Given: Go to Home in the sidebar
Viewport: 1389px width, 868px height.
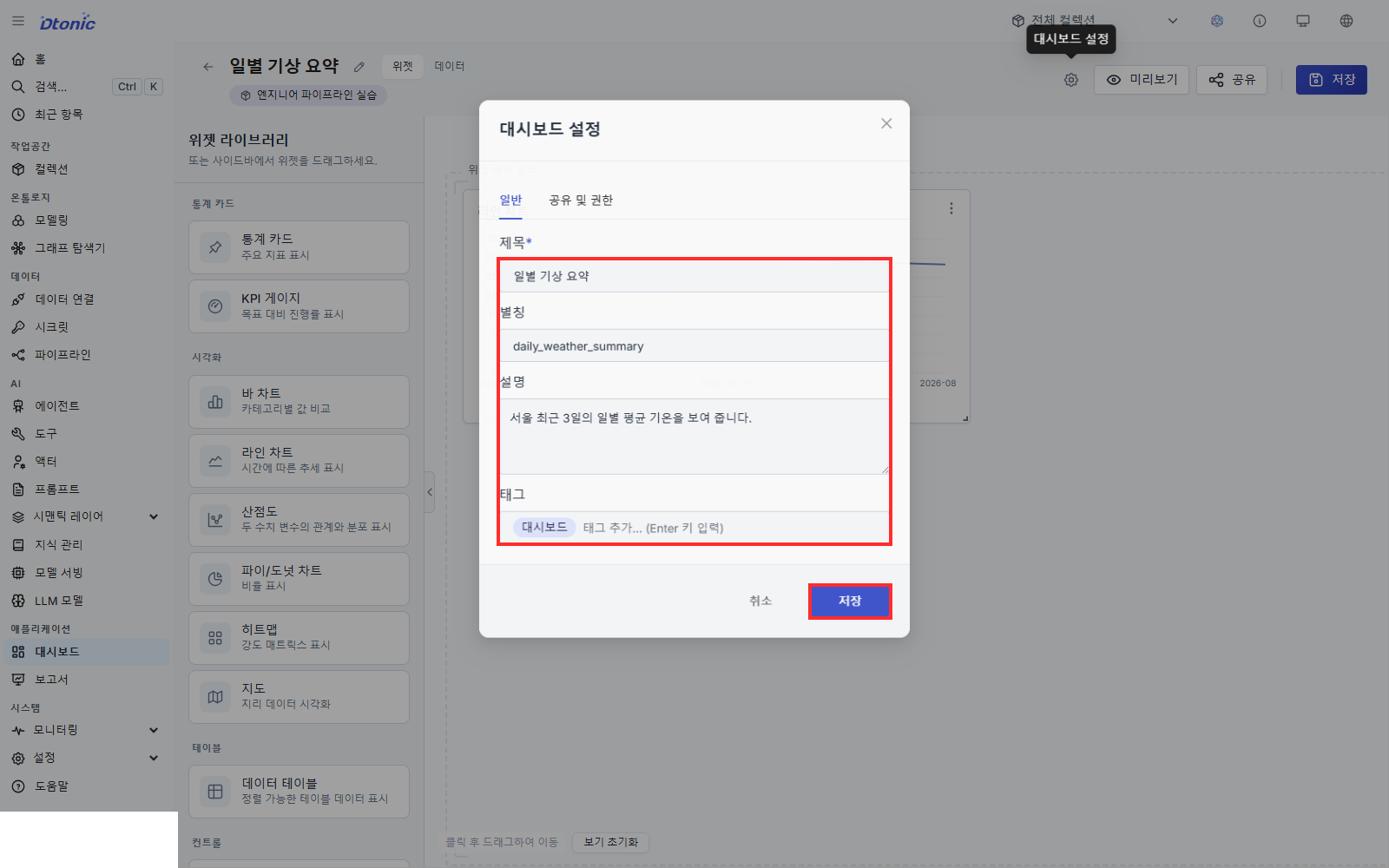Looking at the screenshot, I should pos(87,59).
